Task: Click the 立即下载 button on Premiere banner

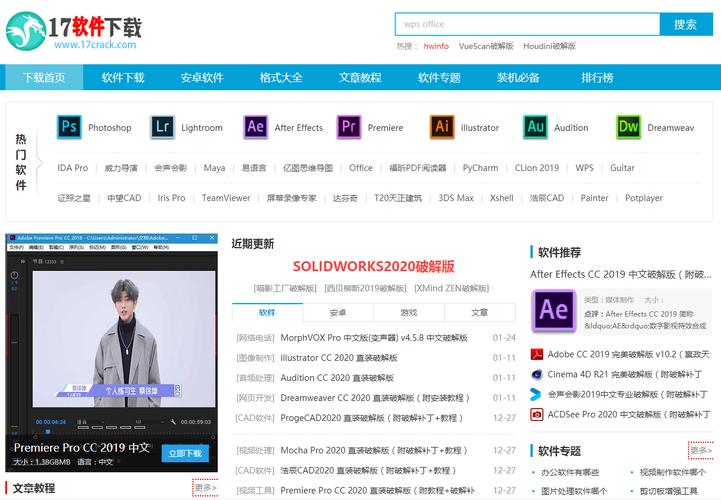Action: point(185,454)
